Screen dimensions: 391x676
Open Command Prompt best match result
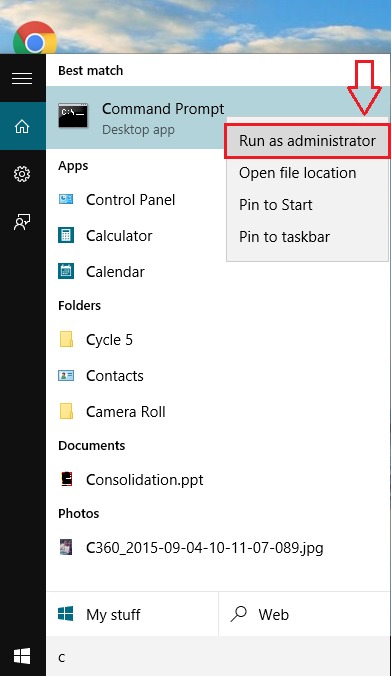[x=135, y=117]
